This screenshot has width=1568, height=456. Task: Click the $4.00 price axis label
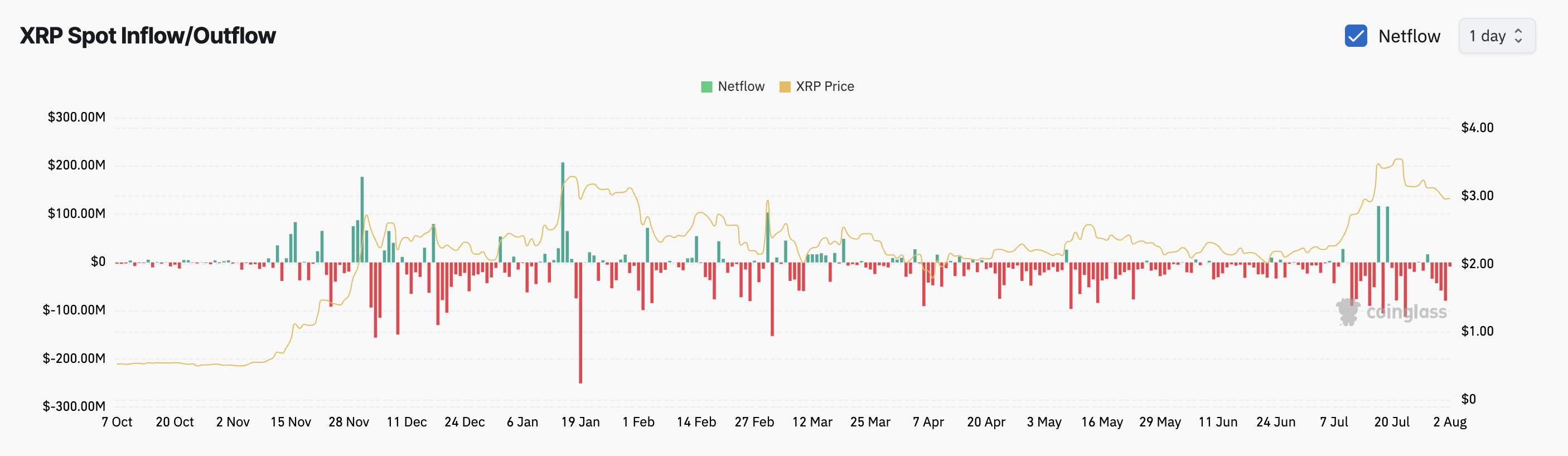pos(1477,128)
